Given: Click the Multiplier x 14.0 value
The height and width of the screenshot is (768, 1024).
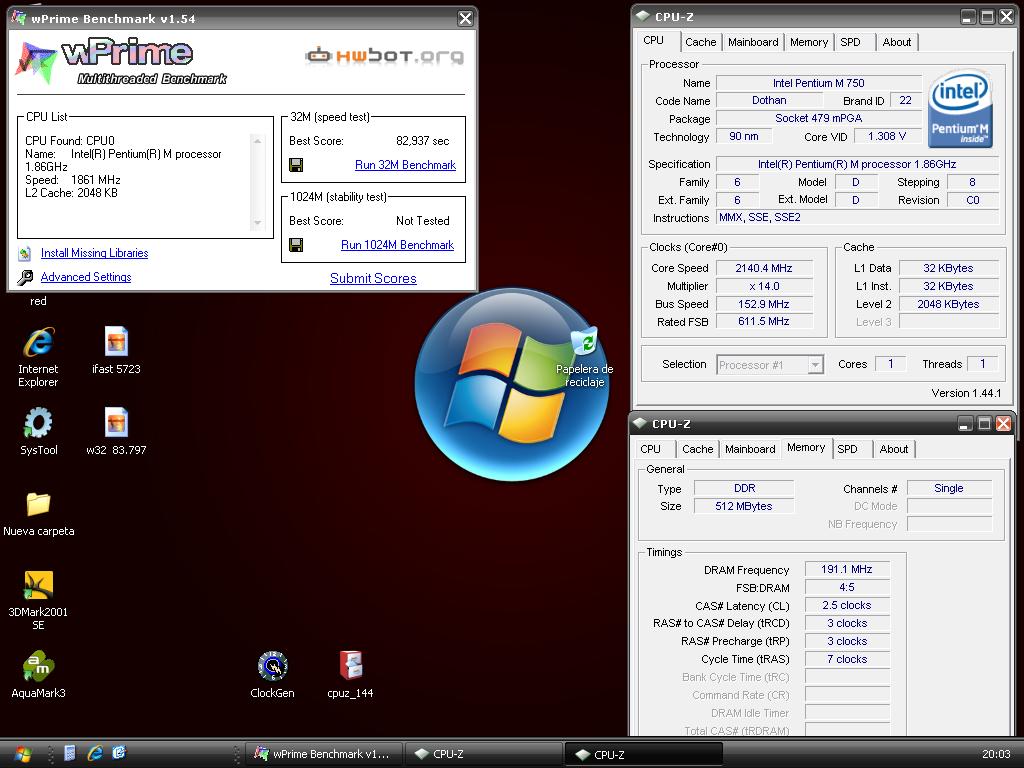Looking at the screenshot, I should [x=764, y=286].
